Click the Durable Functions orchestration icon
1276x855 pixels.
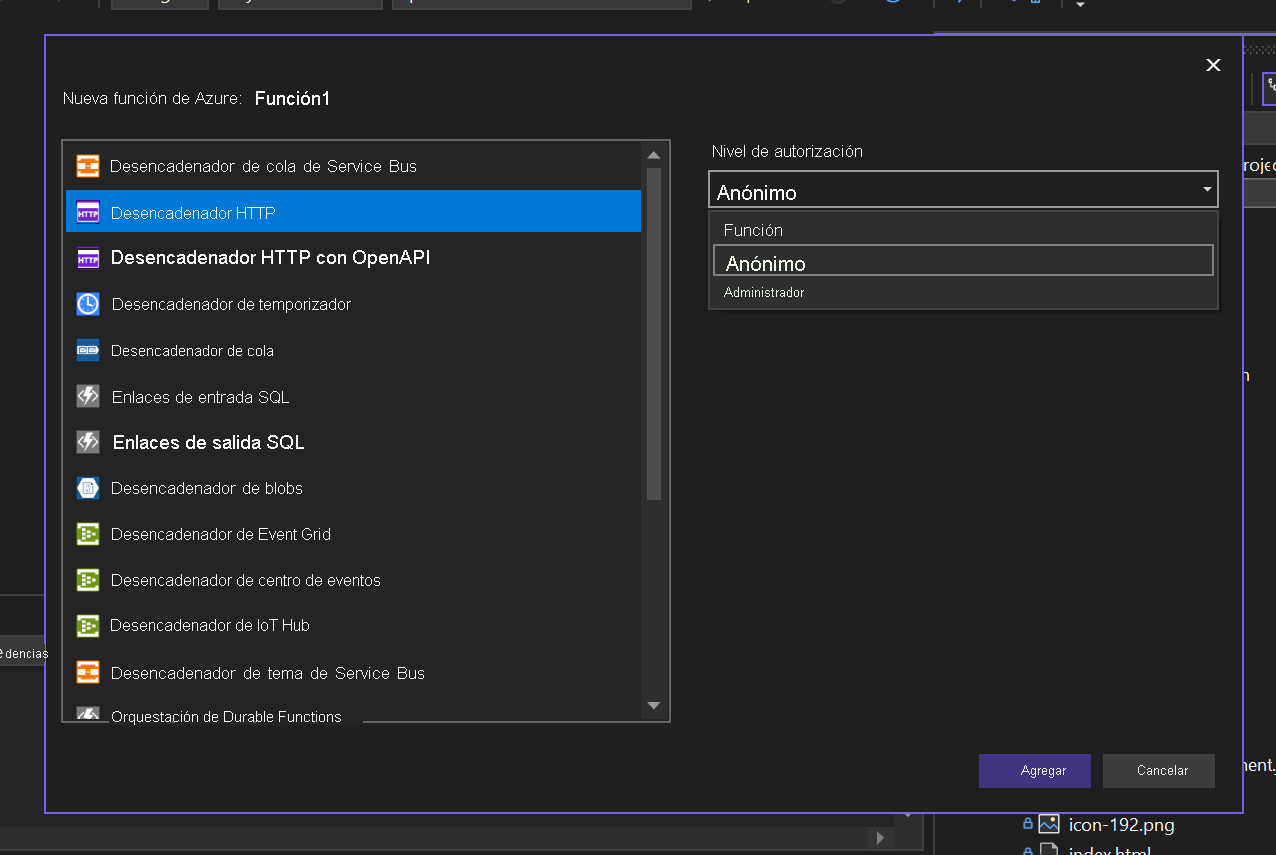pos(88,714)
